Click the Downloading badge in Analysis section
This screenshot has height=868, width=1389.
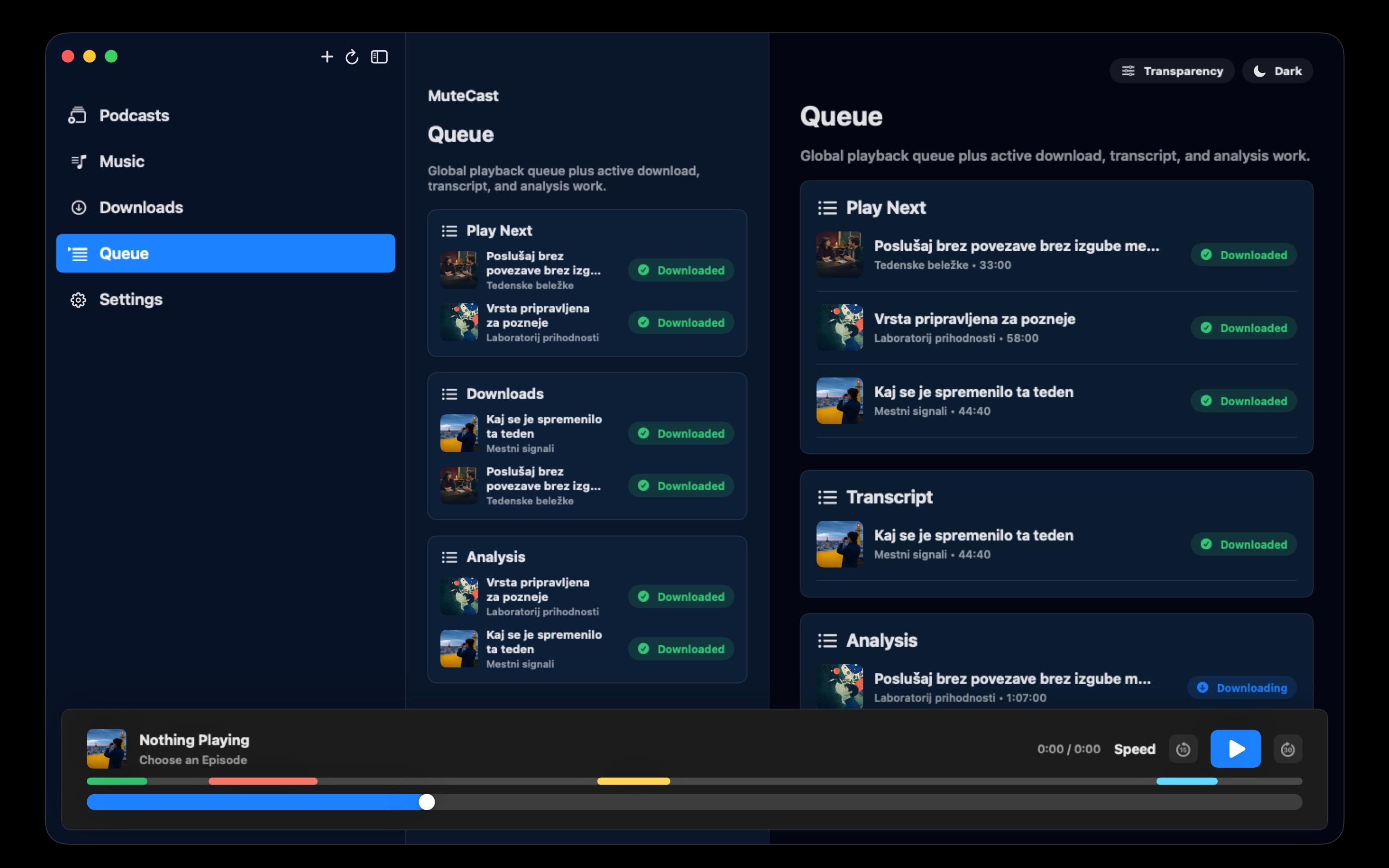click(x=1241, y=688)
